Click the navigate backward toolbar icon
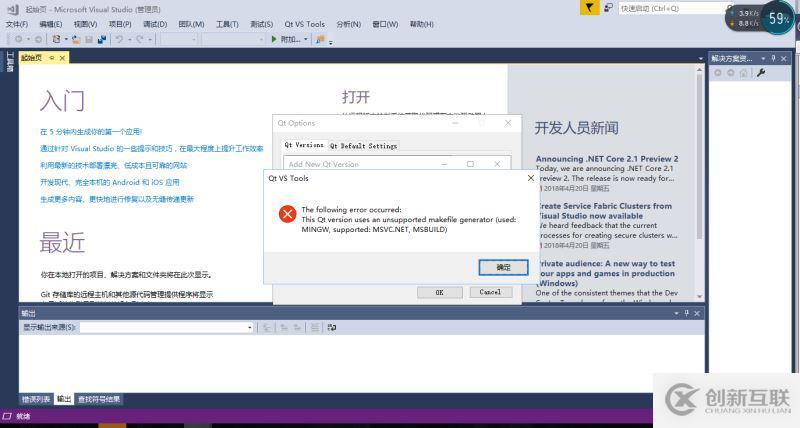This screenshot has width=800, height=428. [18, 39]
